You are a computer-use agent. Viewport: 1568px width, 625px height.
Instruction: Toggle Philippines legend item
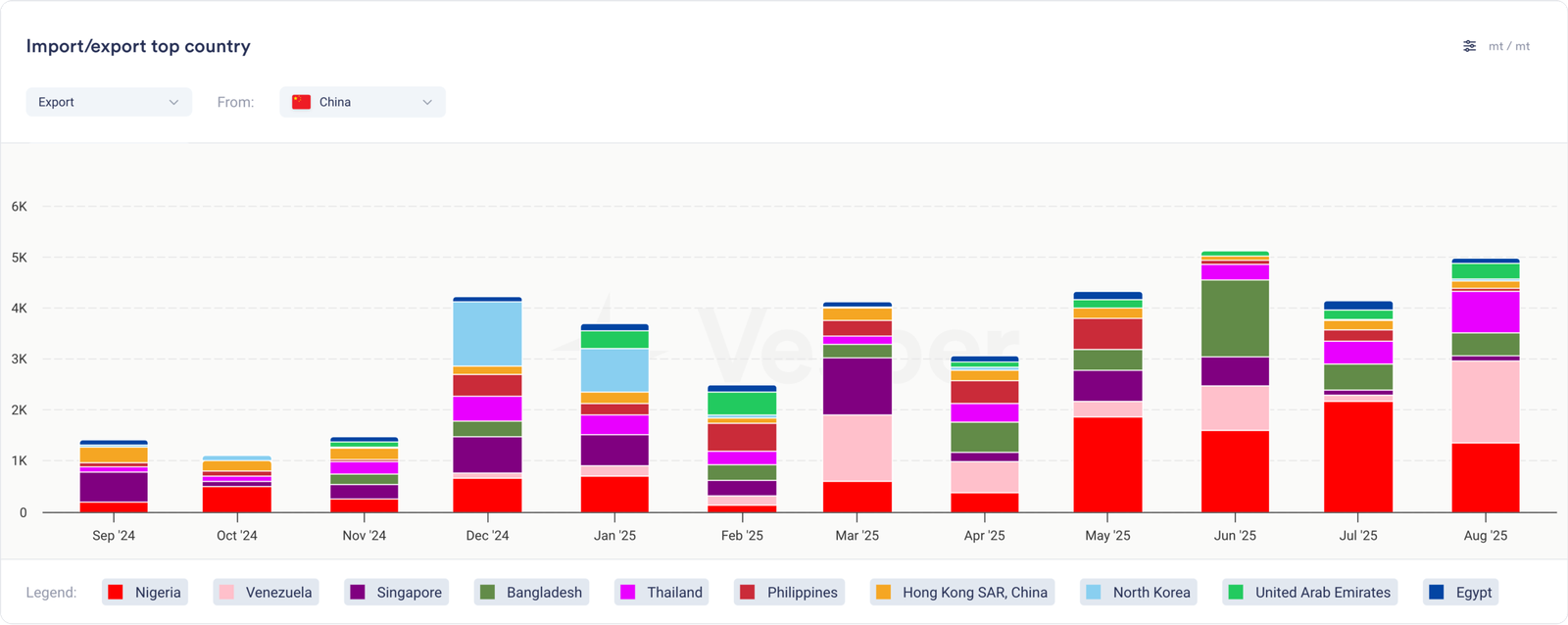pyautogui.click(x=789, y=592)
